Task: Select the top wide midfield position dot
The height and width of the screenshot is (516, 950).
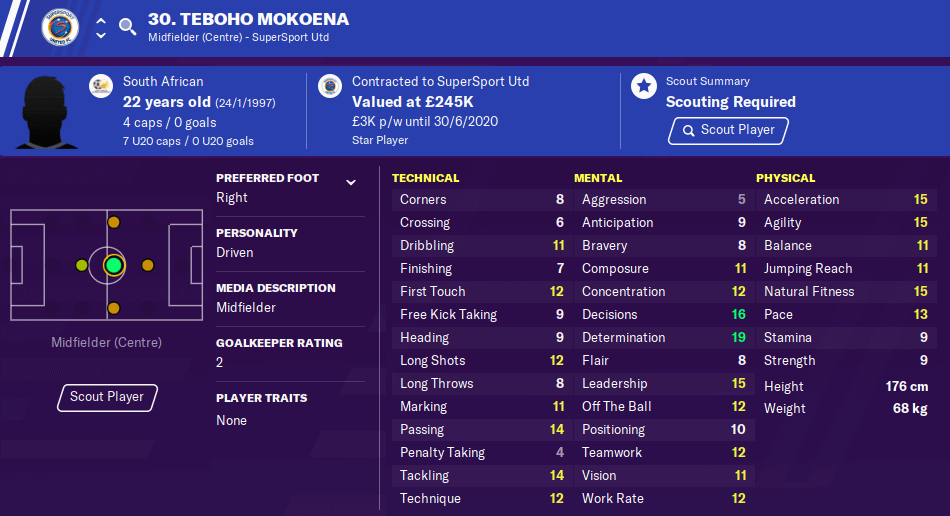Action: (x=113, y=222)
